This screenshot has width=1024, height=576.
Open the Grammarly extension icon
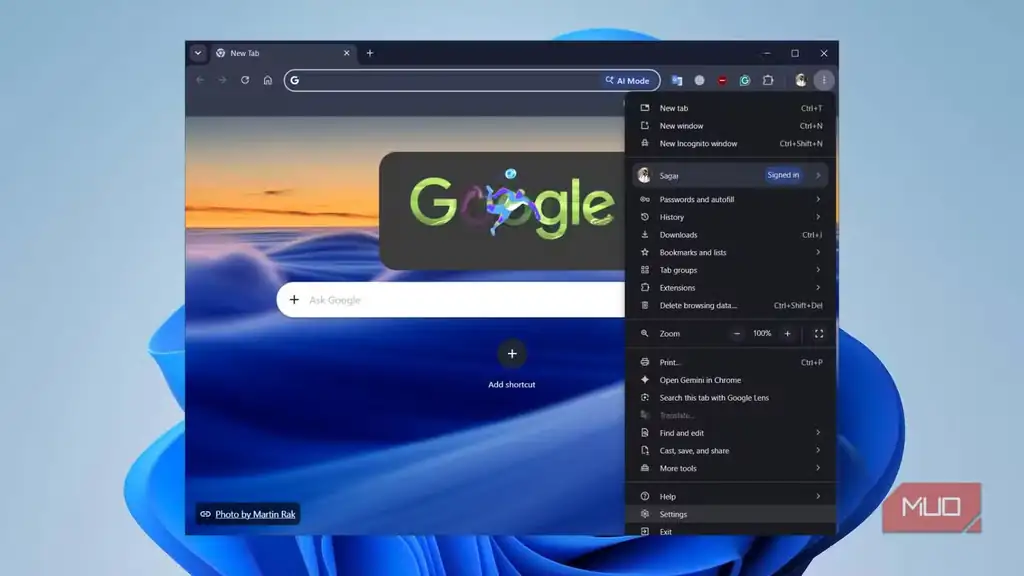point(745,80)
